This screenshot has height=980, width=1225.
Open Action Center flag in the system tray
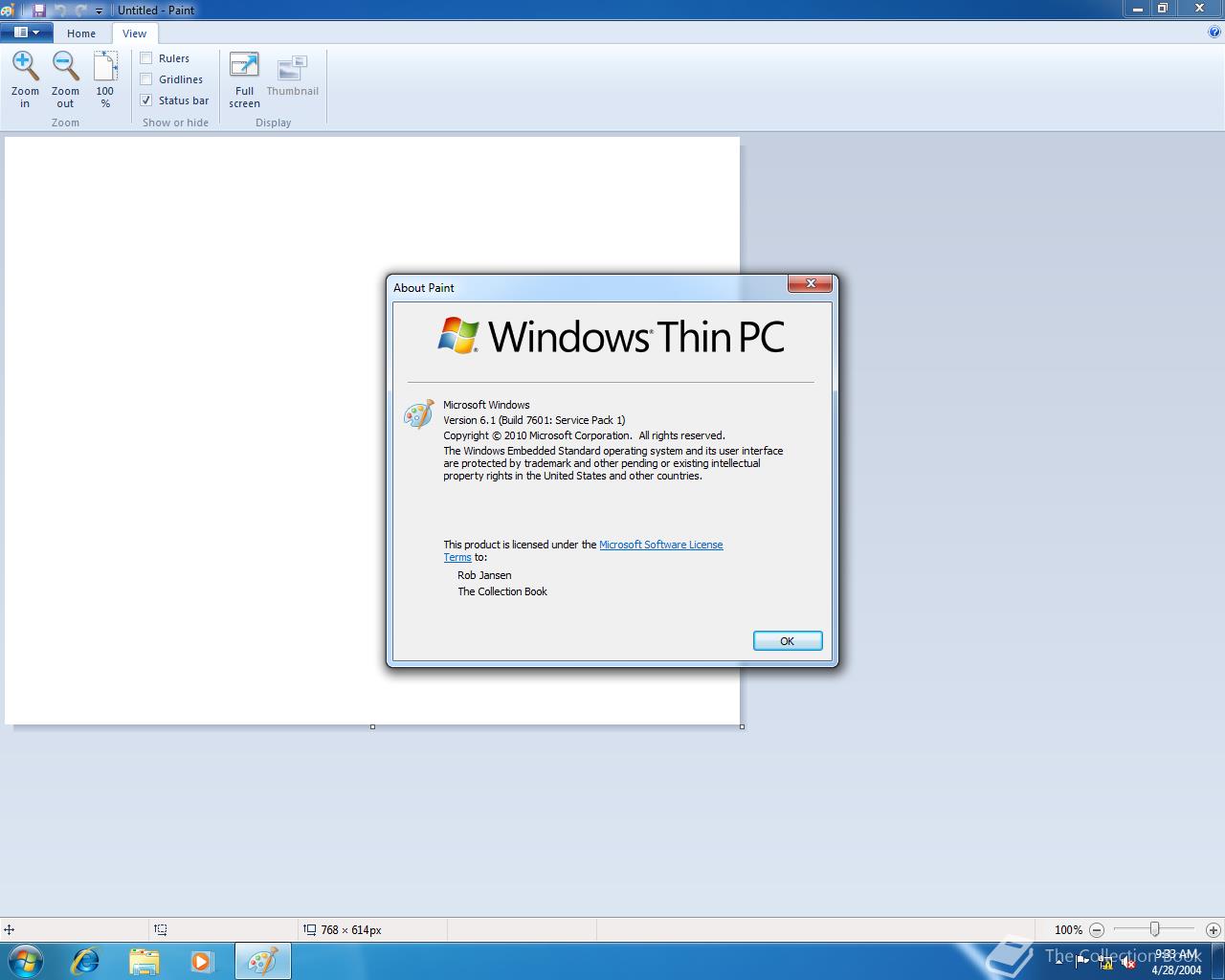coord(1082,962)
